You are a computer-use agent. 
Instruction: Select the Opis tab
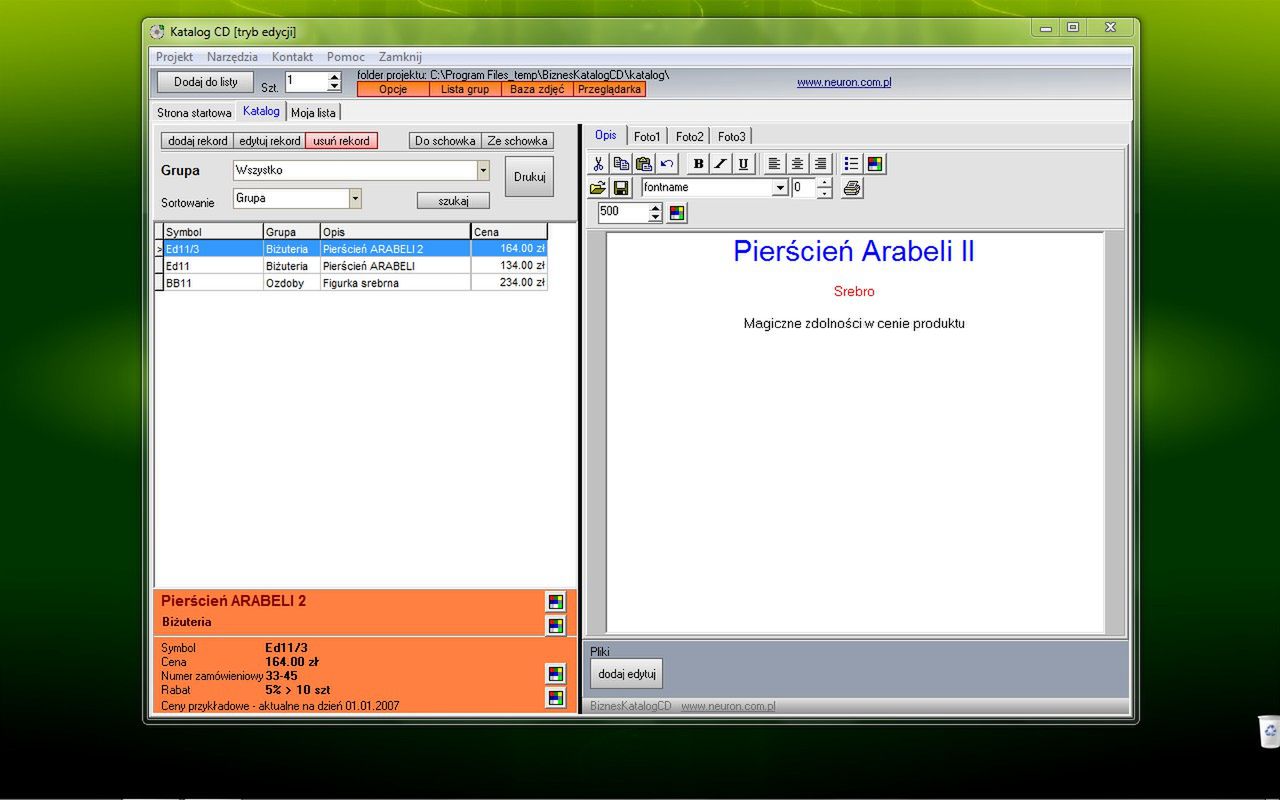click(x=606, y=135)
